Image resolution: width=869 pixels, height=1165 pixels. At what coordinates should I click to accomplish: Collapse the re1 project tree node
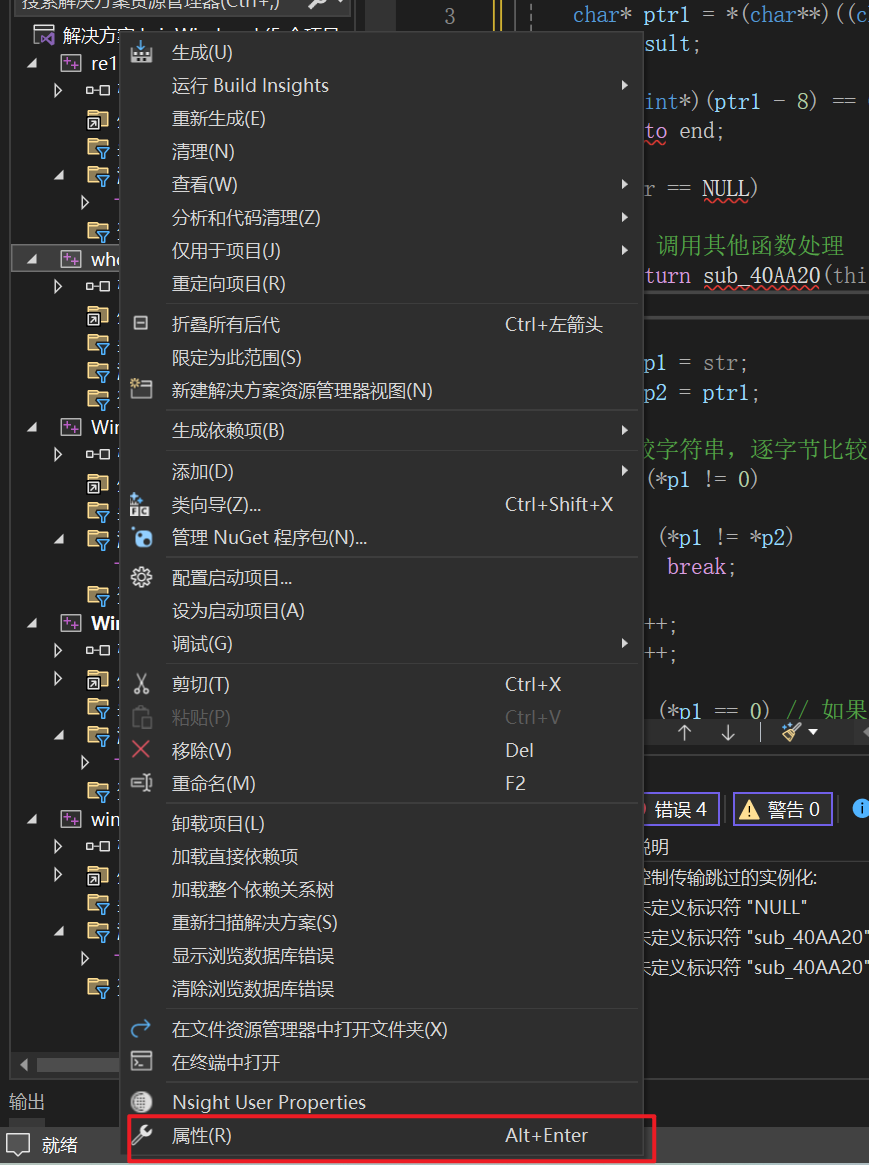point(31,63)
